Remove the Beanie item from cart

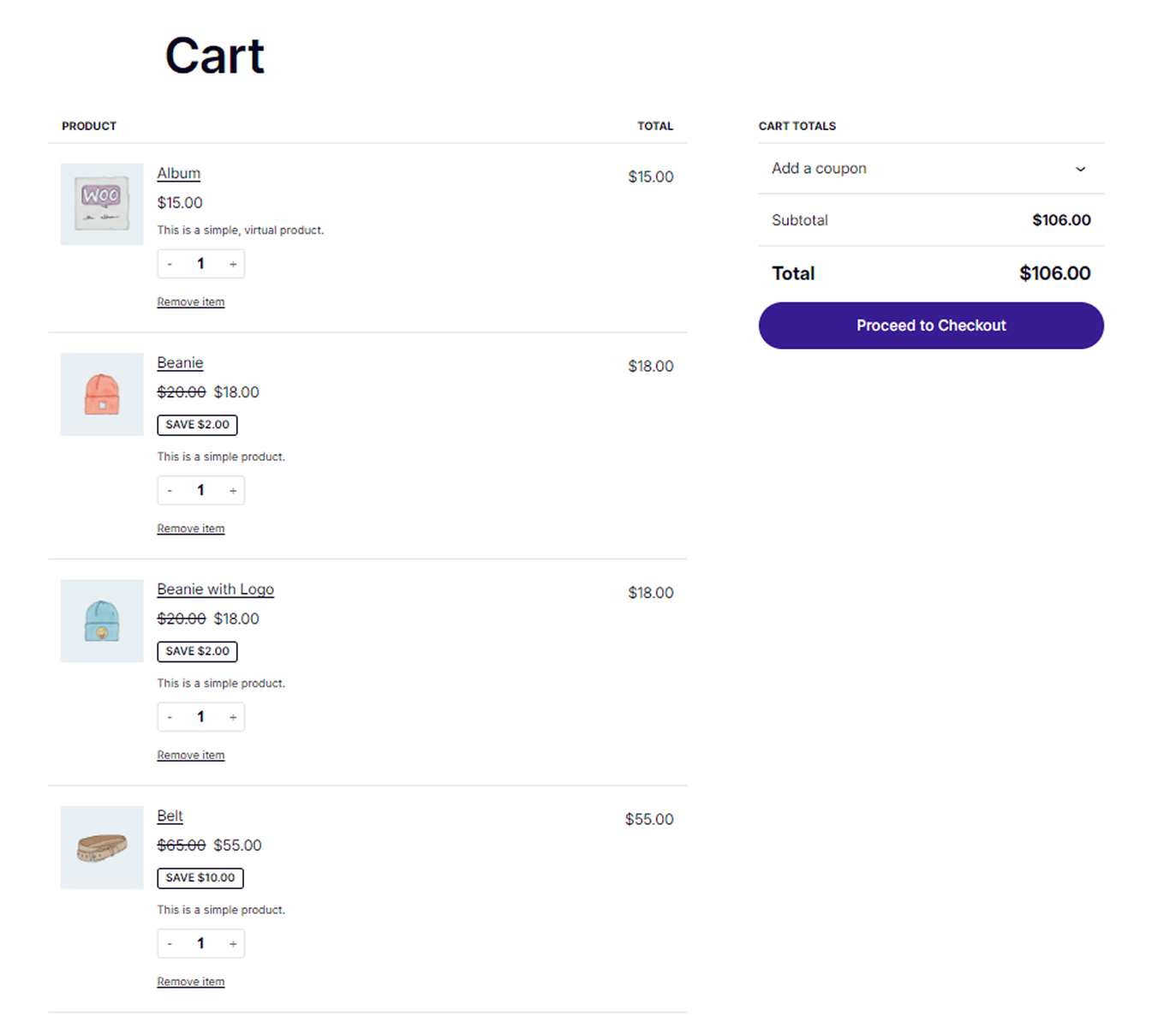coord(190,529)
